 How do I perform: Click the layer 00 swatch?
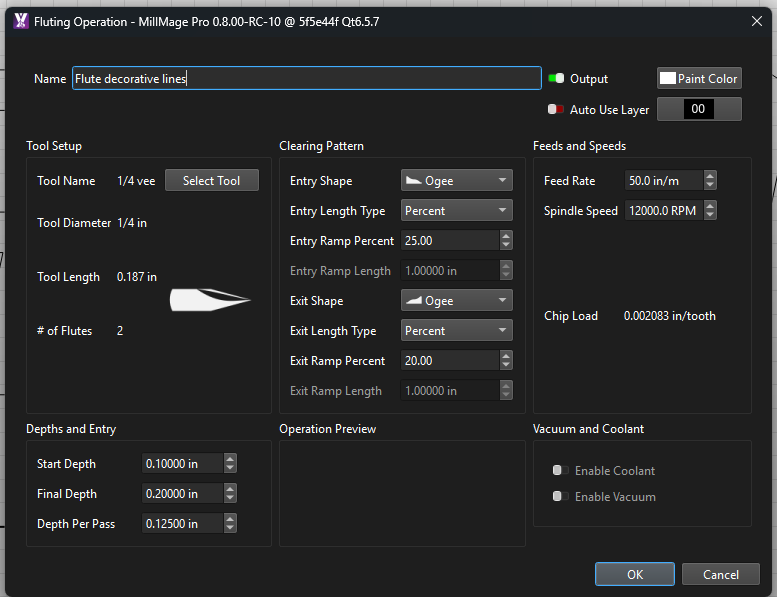point(699,110)
